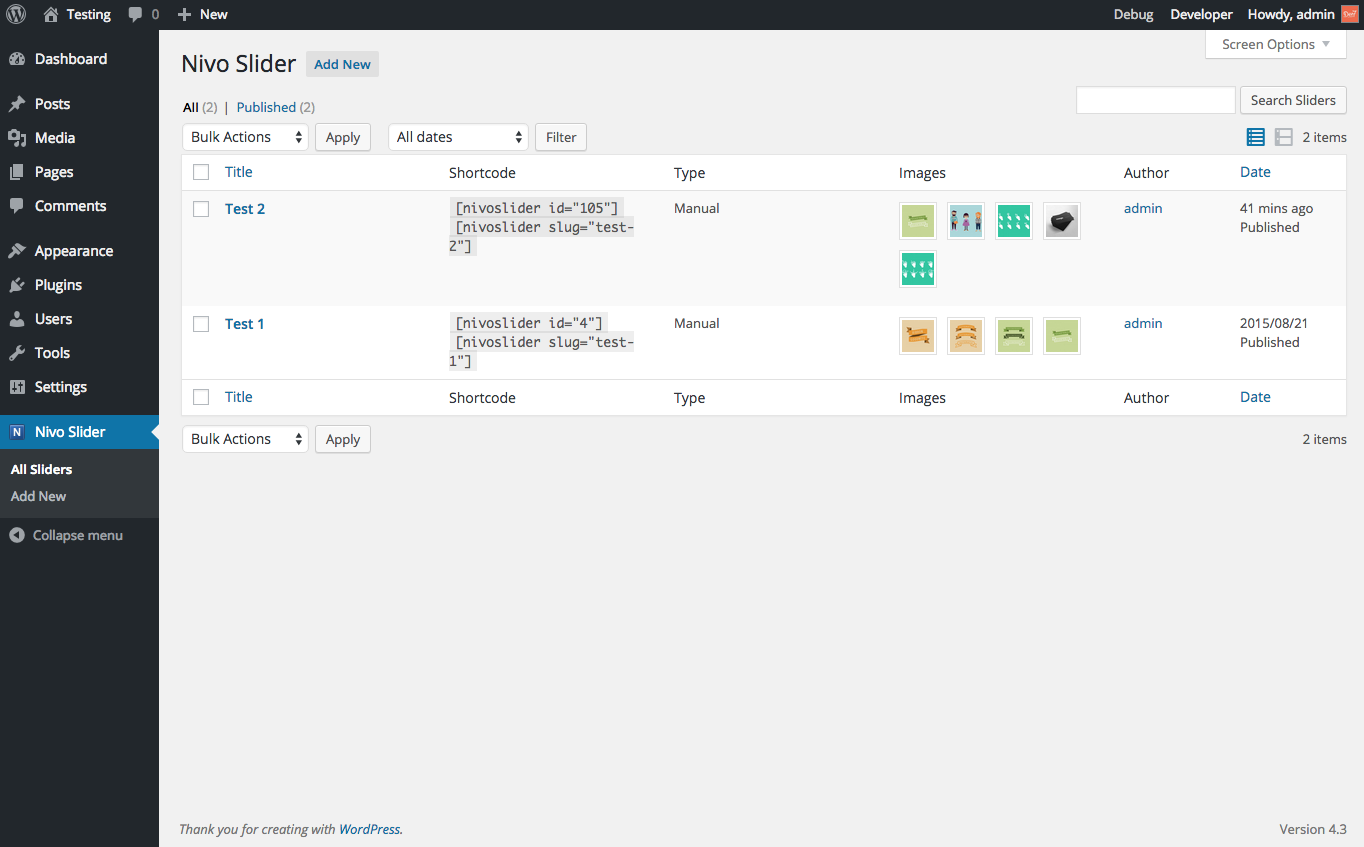Viewport: 1364px width, 847px height.
Task: Open the Appearance menu item
Action: point(73,251)
